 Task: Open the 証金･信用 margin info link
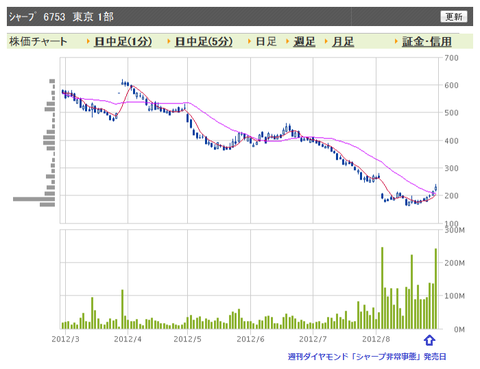(x=427, y=42)
